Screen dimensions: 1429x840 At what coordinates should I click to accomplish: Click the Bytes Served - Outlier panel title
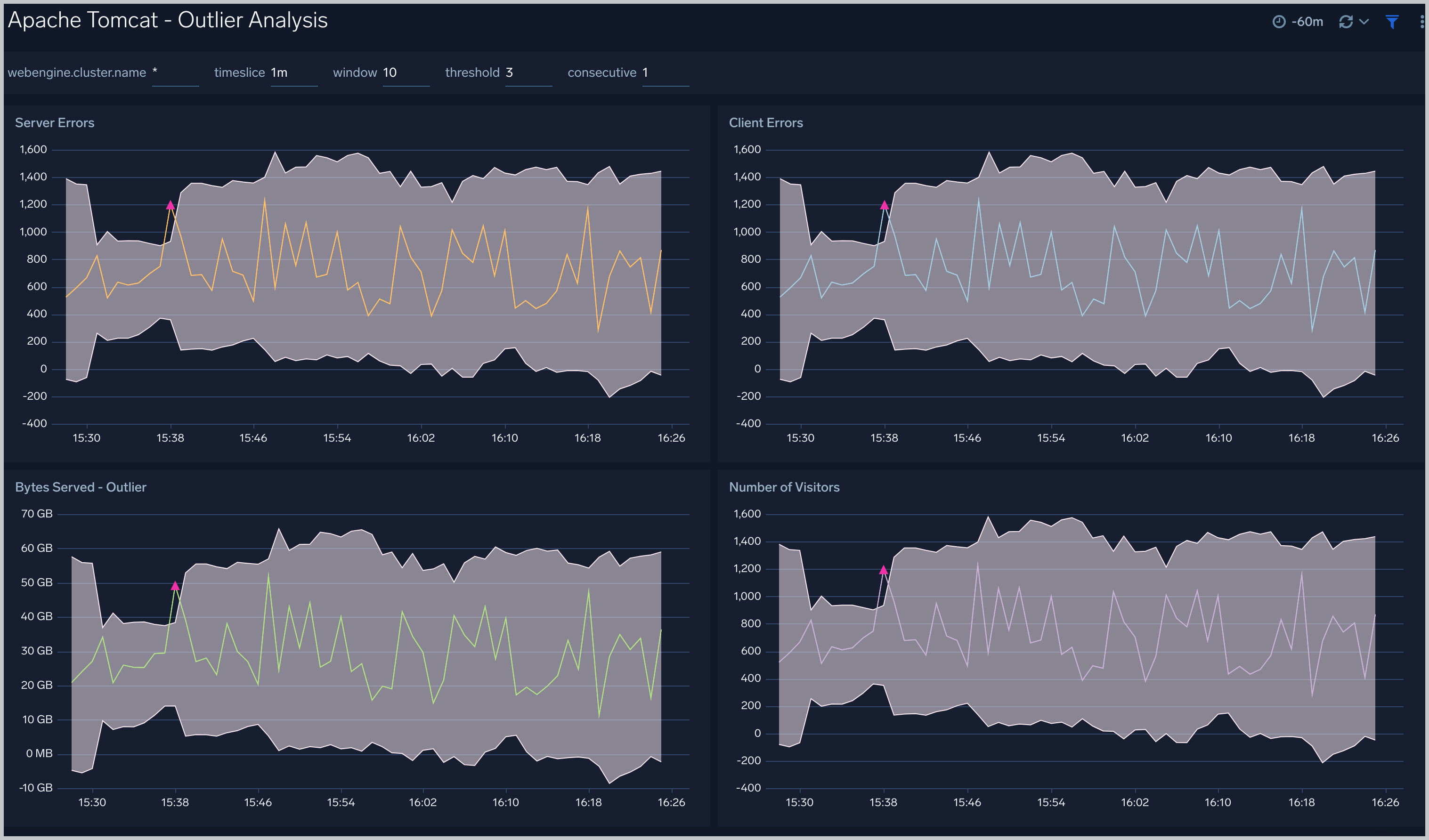[81, 487]
